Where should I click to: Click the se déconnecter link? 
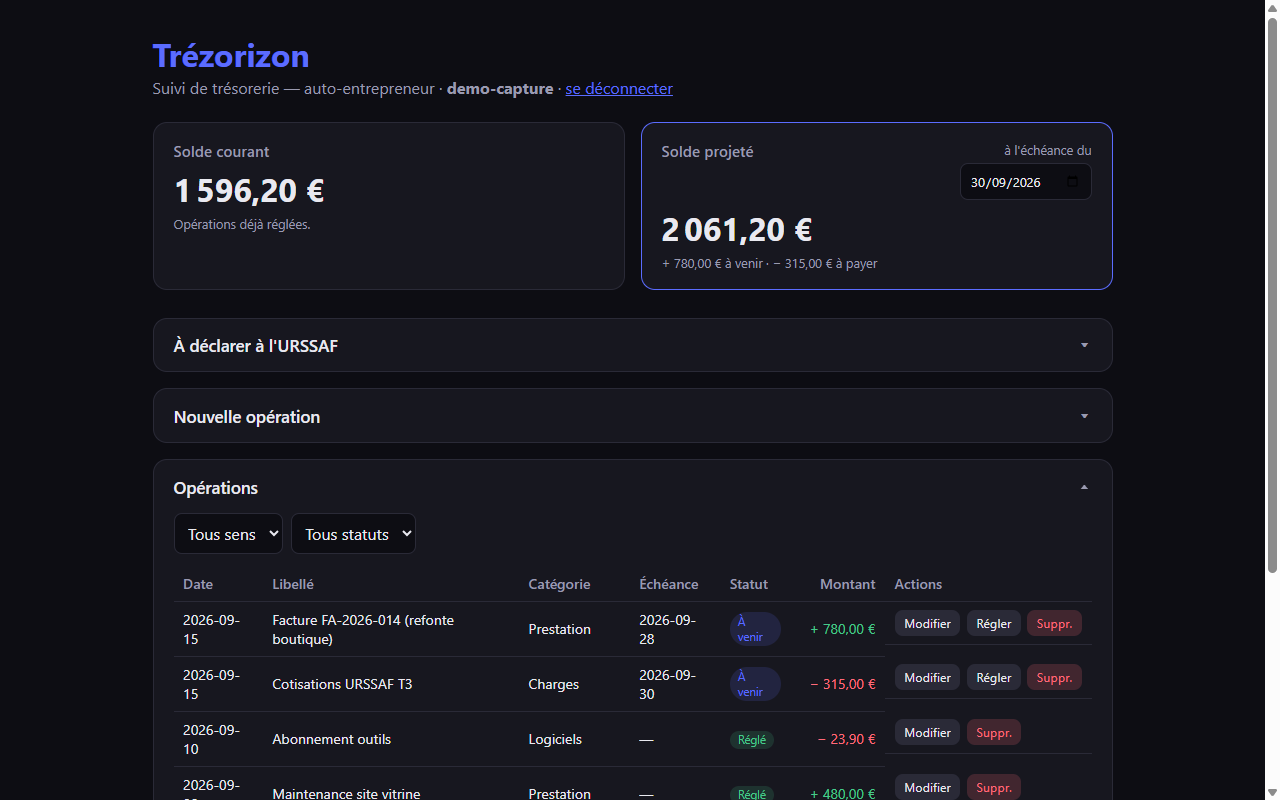click(x=619, y=88)
